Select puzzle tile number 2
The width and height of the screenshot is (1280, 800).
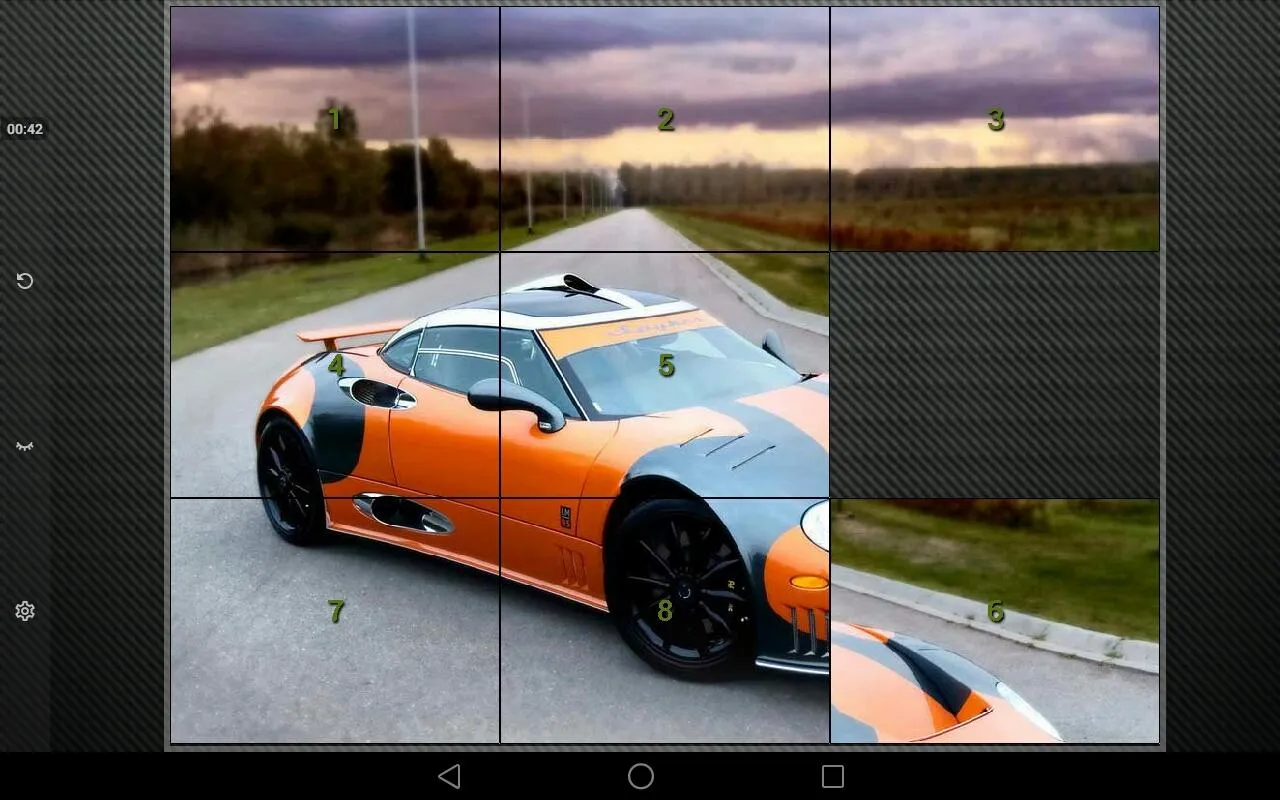(665, 129)
